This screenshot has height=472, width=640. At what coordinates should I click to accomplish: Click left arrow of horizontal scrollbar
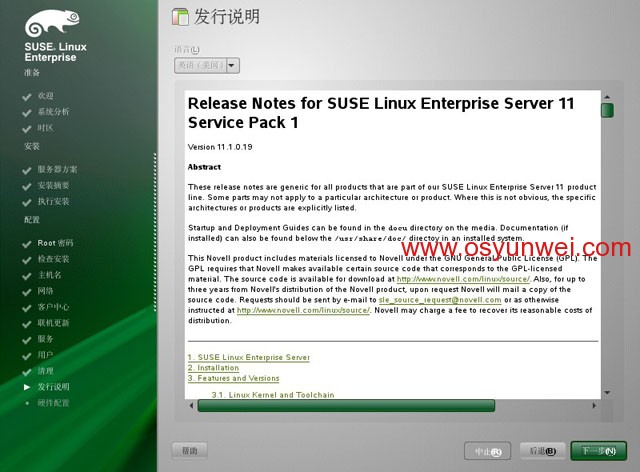pos(191,405)
